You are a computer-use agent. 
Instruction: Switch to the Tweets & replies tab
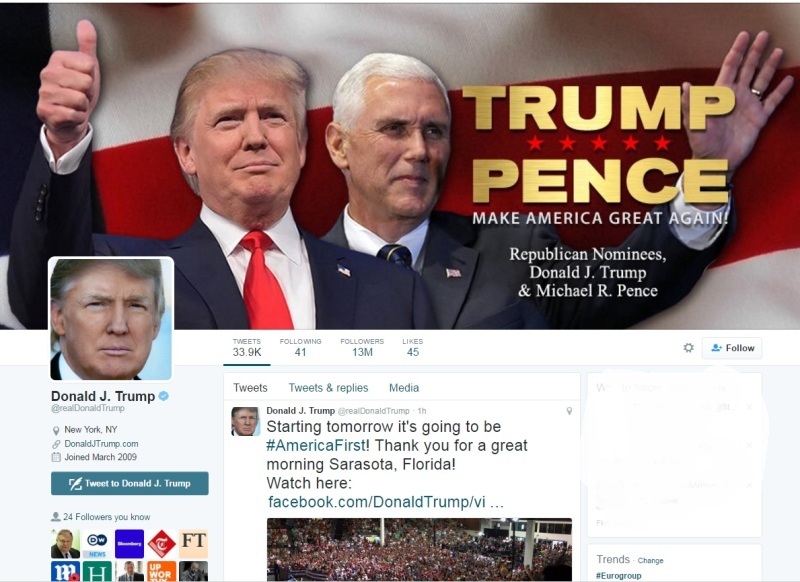click(x=328, y=388)
